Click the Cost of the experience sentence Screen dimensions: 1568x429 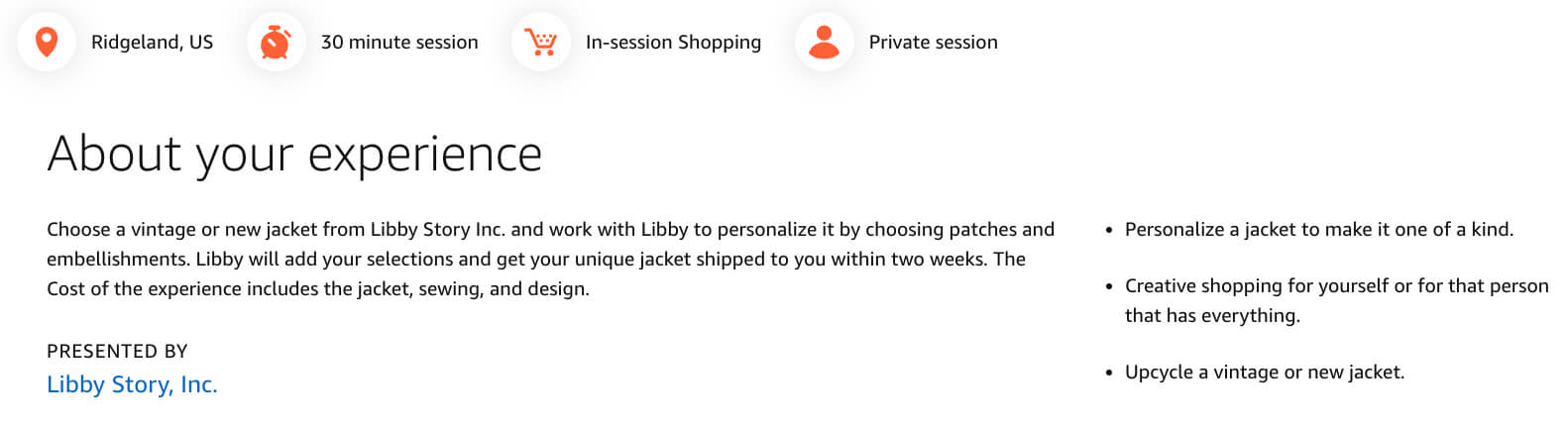(x=318, y=288)
